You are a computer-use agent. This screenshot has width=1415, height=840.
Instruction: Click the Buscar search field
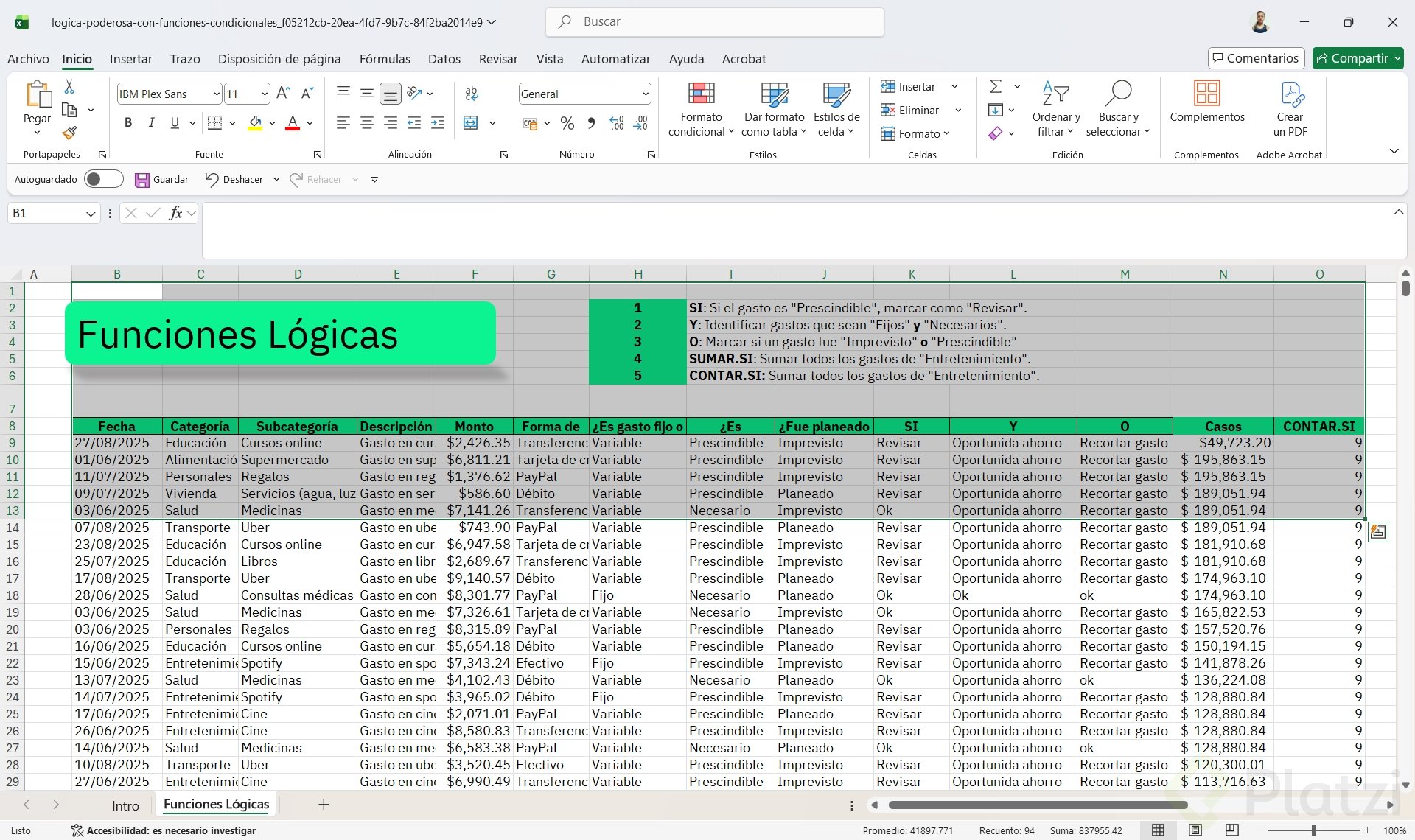pyautogui.click(x=715, y=22)
